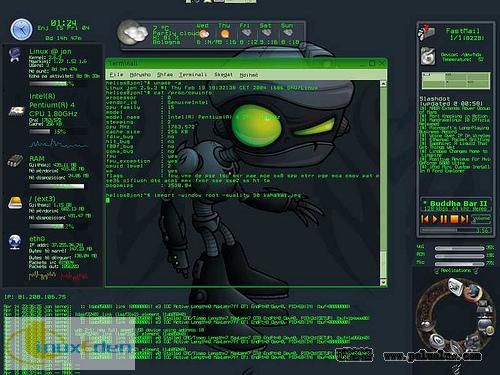Click the FastMail mailbox icon
The image size is (500, 375).
(x=427, y=33)
